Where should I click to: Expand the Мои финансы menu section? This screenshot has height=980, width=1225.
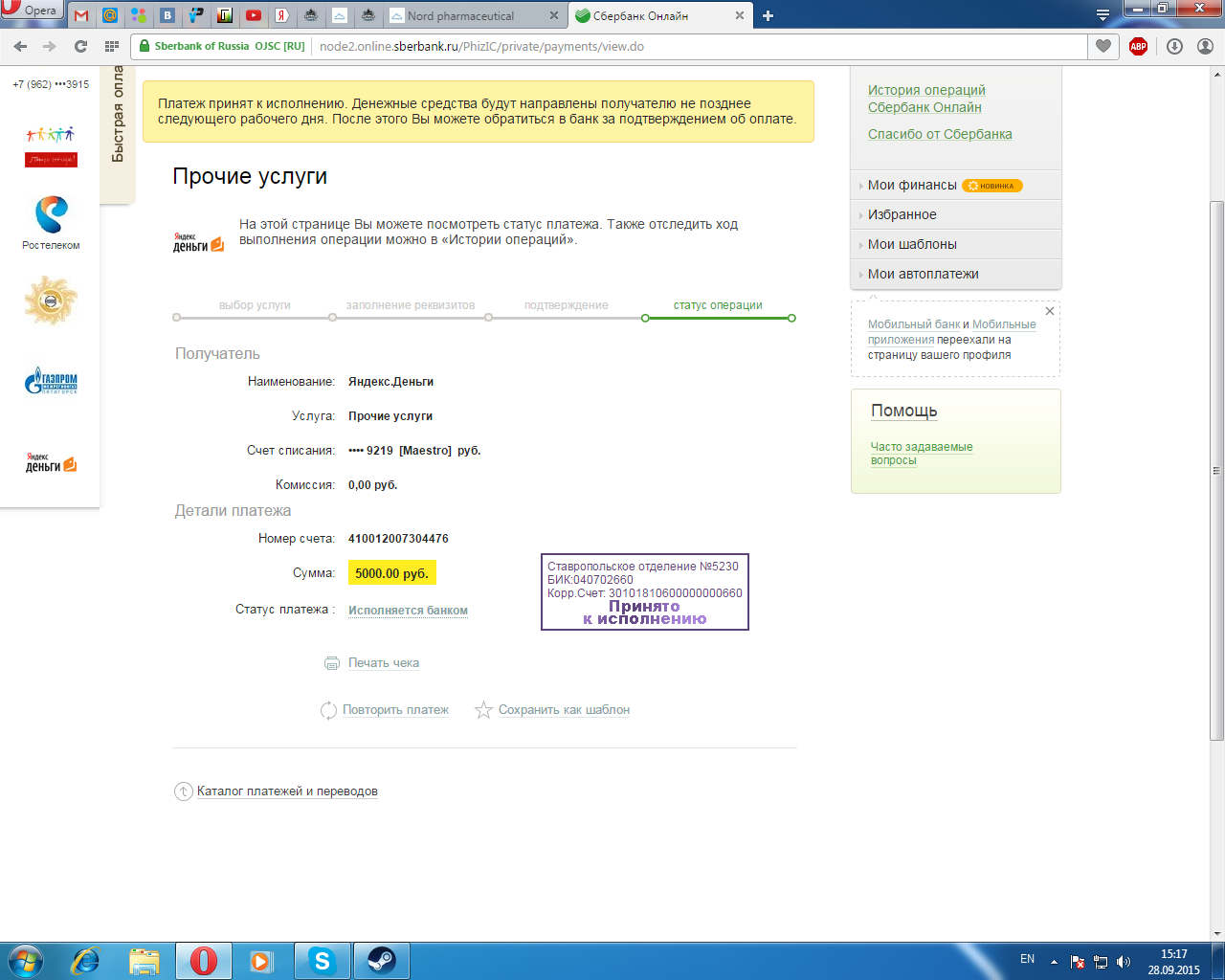pyautogui.click(x=912, y=185)
